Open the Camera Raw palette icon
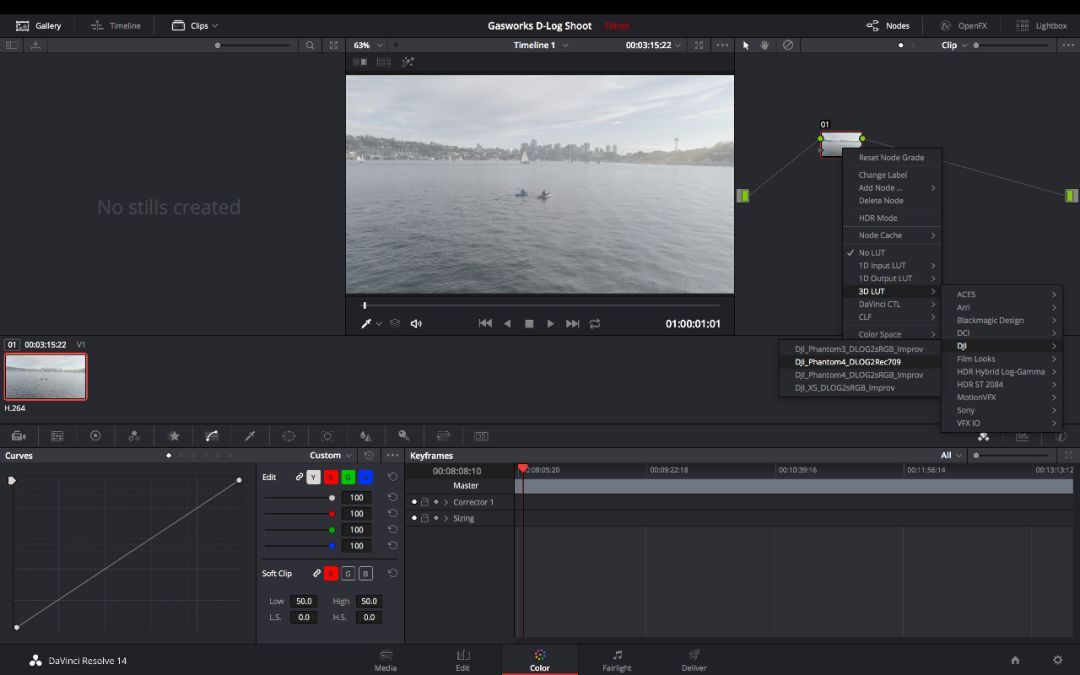Screen dimensions: 1080x675 (18, 436)
